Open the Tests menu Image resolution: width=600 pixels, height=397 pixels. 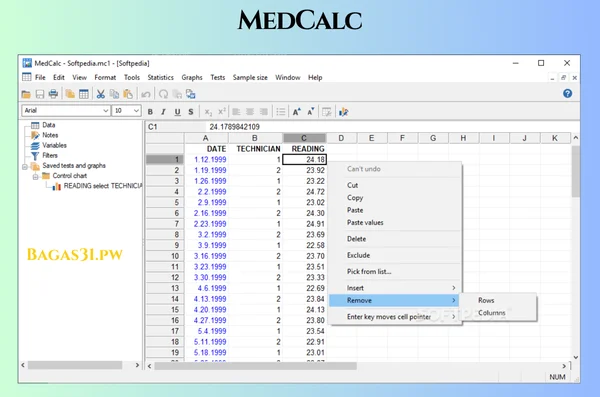[x=217, y=77]
